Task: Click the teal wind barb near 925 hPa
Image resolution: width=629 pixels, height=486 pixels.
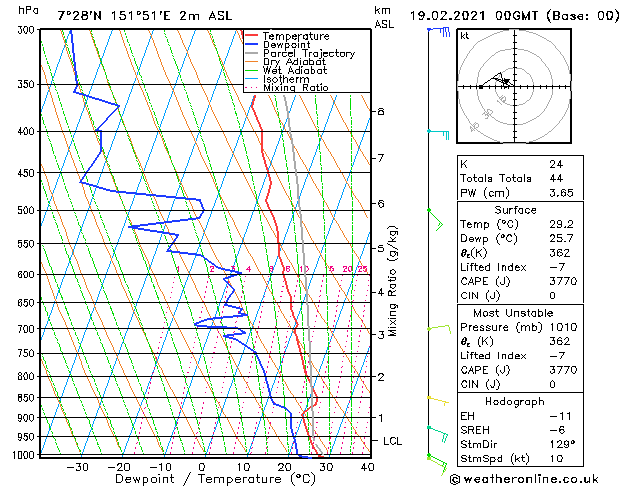Action: [x=438, y=434]
